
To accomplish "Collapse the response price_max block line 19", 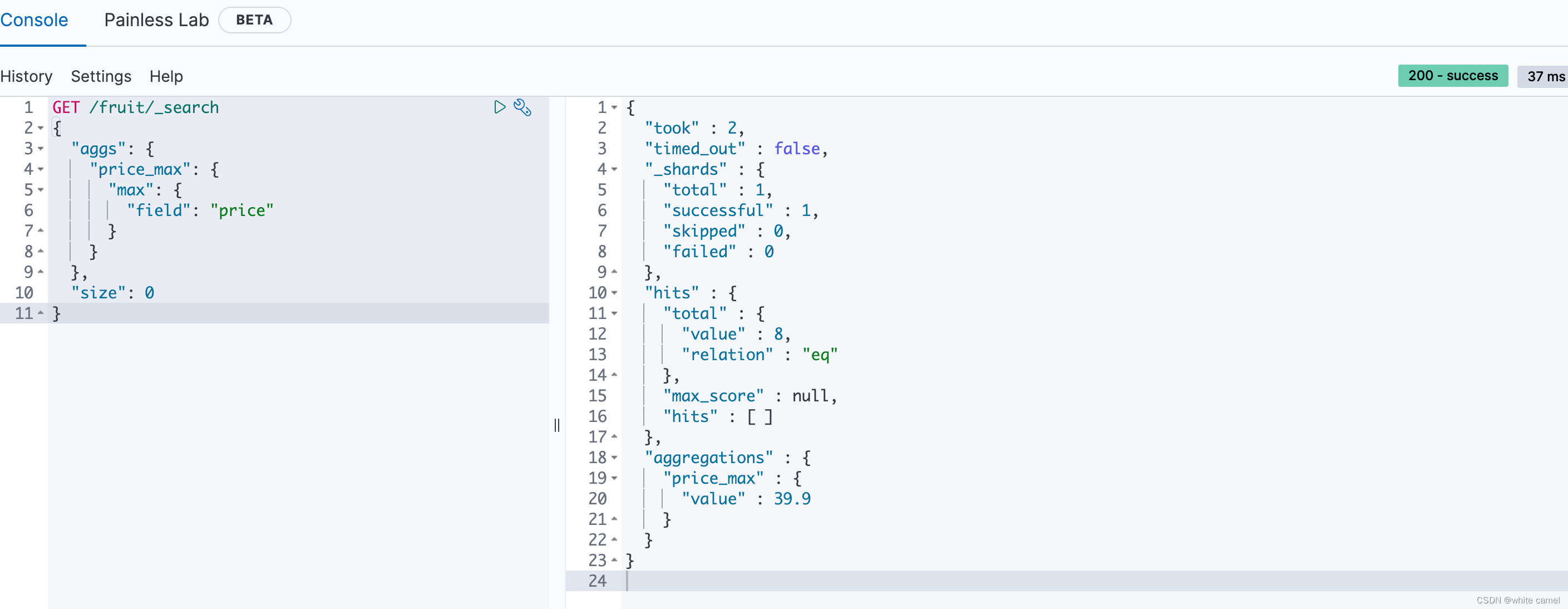I will [x=615, y=479].
